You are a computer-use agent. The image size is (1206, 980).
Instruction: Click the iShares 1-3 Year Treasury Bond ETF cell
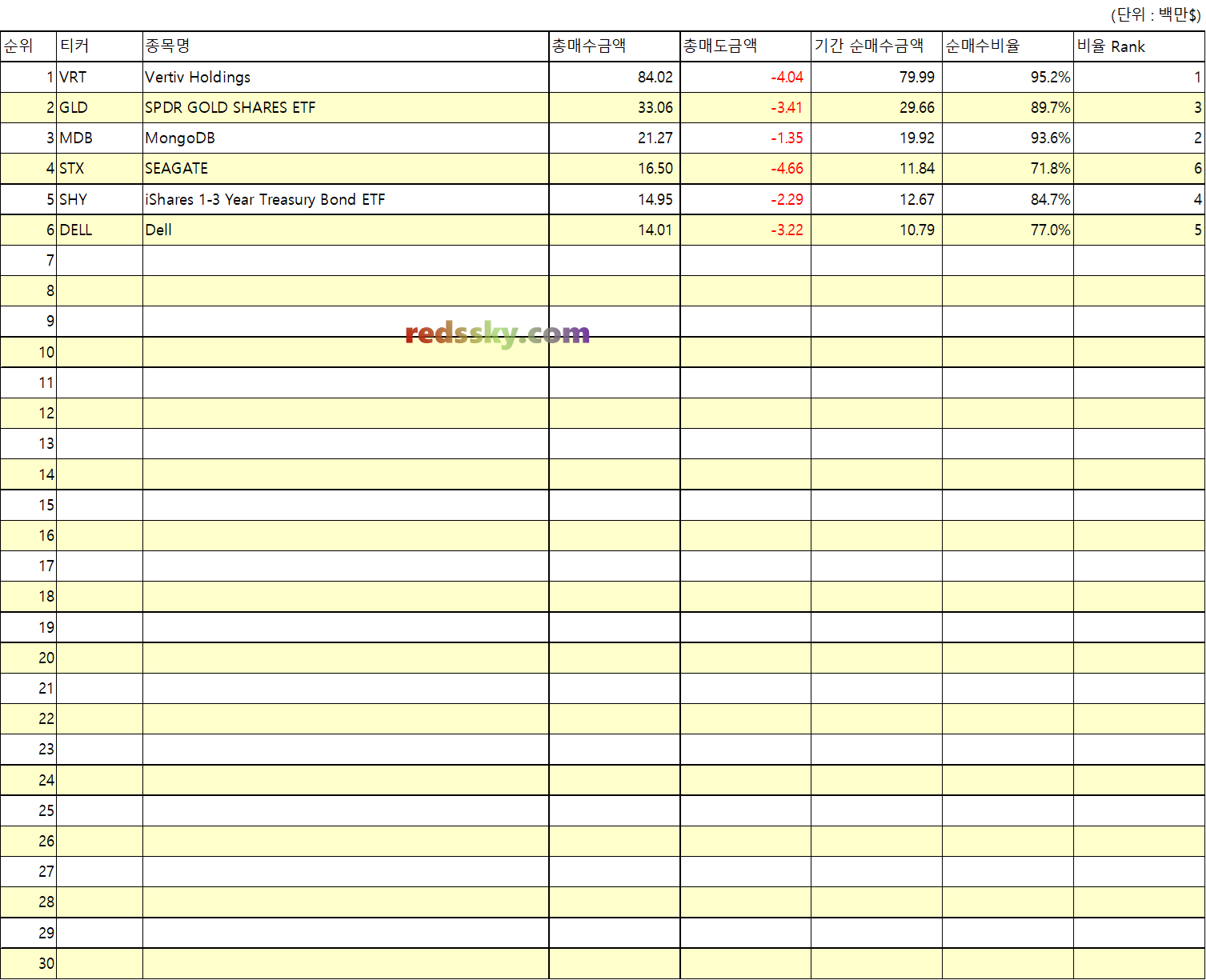(x=346, y=200)
